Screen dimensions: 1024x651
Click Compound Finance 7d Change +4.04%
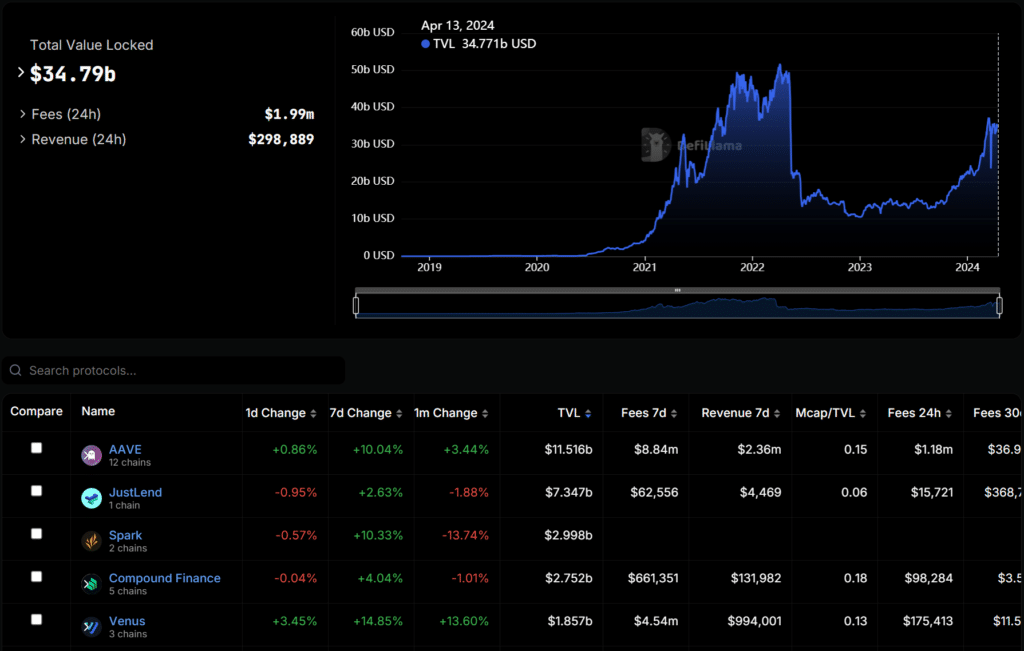[x=380, y=578]
